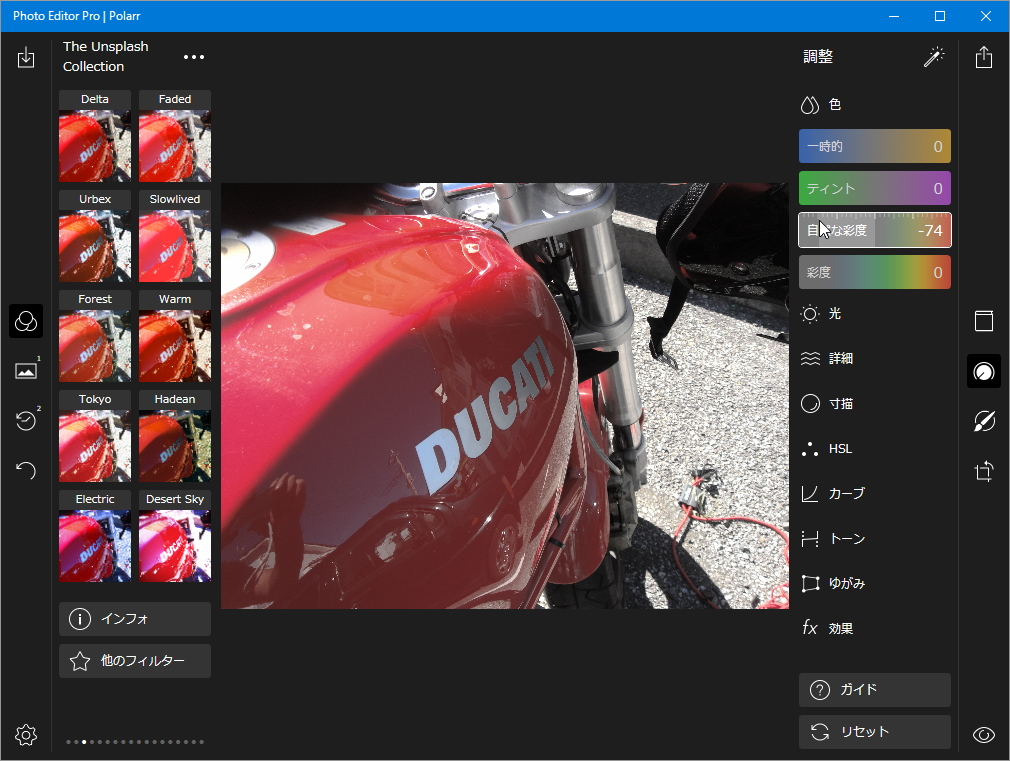Viewport: 1010px width, 761px height.
Task: Apply the Tokyo filter
Action: pyautogui.click(x=95, y=436)
